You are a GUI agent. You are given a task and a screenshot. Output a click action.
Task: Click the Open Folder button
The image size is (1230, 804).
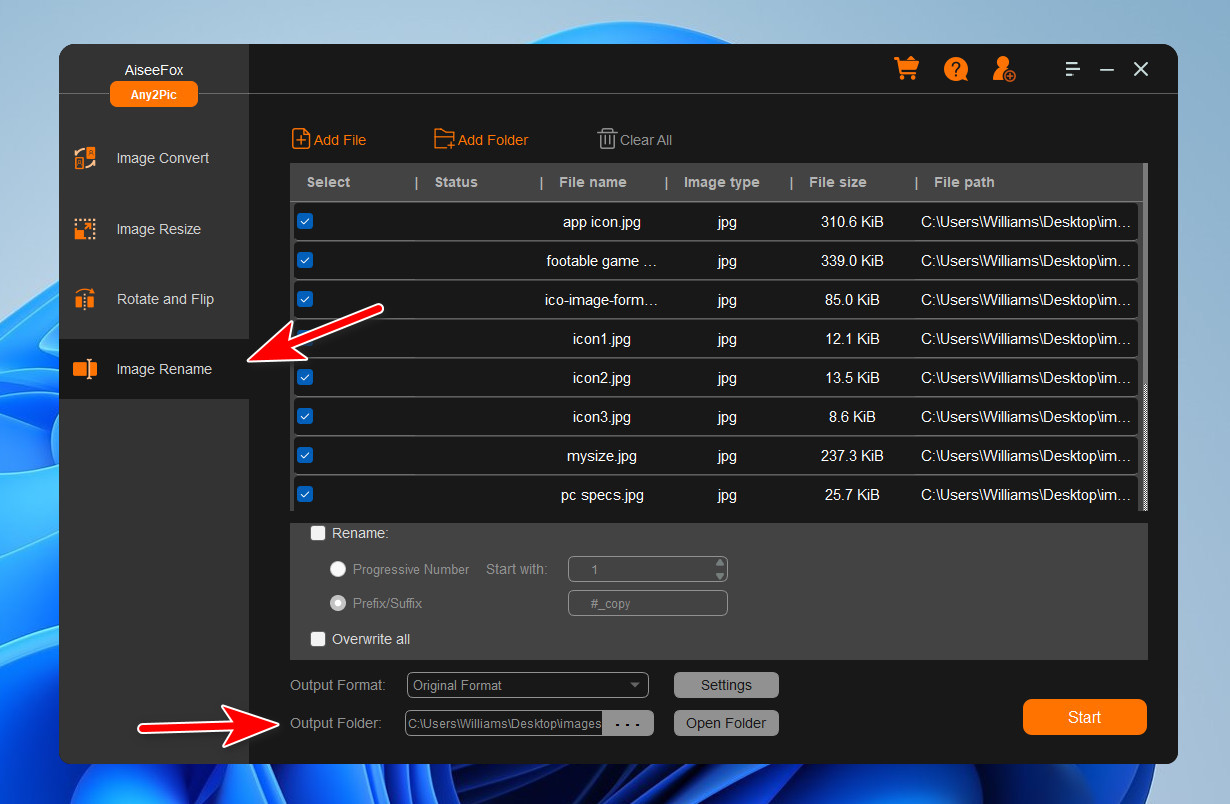(726, 723)
